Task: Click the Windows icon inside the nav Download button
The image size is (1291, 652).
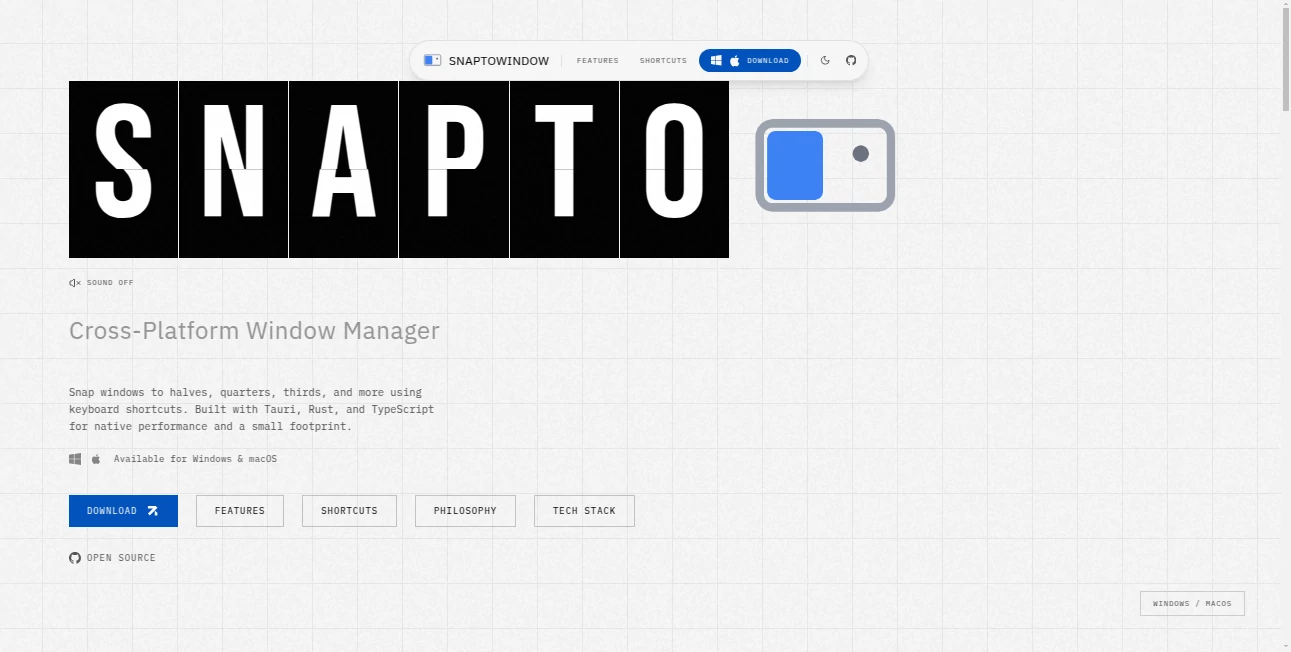Action: pyautogui.click(x=716, y=60)
